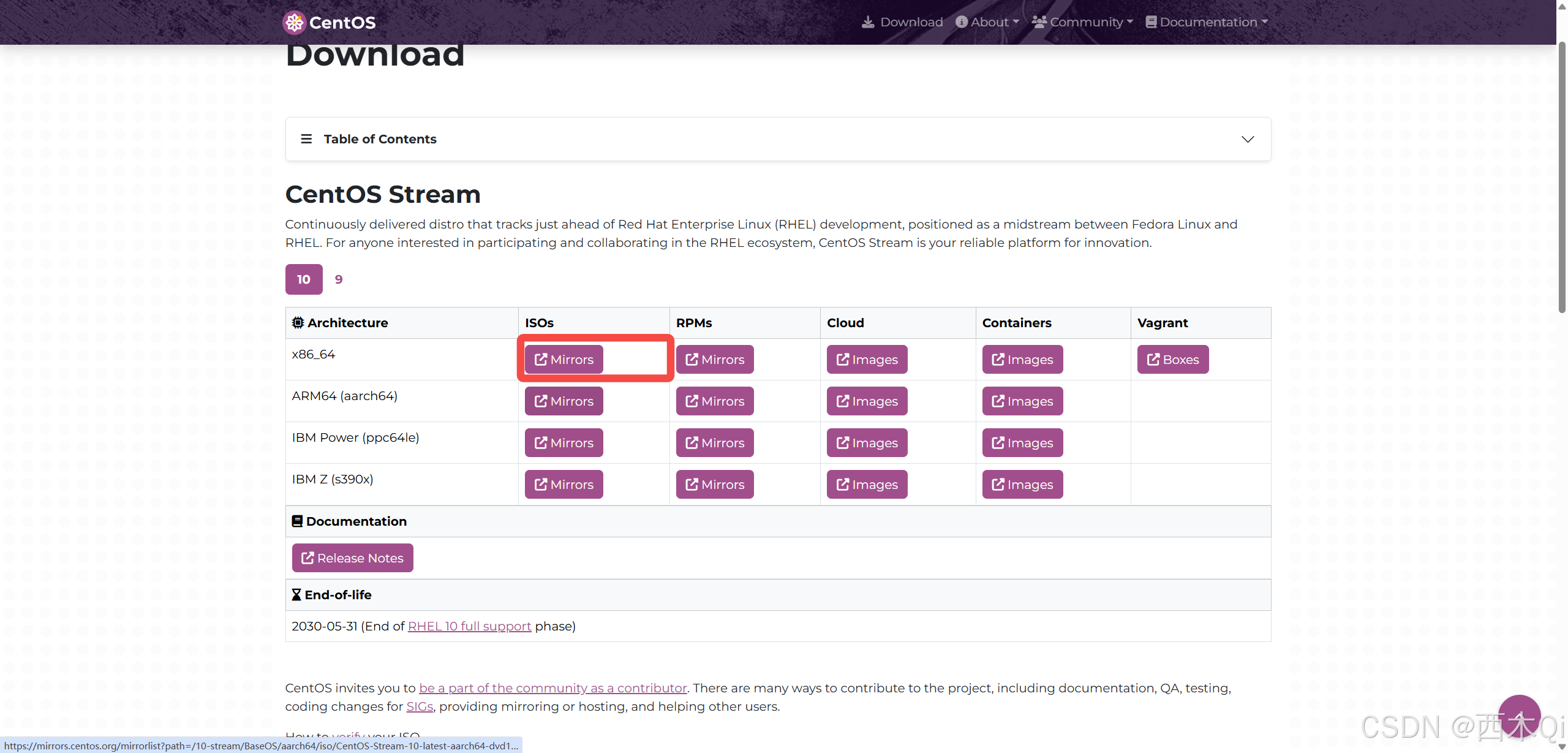The image size is (1568, 753).
Task: Expand the Table of Contents chevron
Action: point(1248,139)
